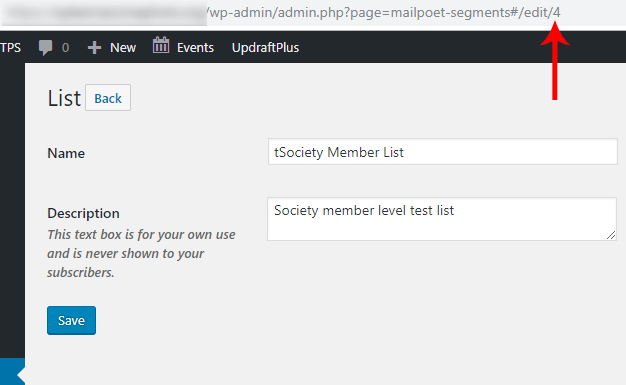This screenshot has height=385, width=626.
Task: Open the UpdraftPlus admin bar menu
Action: click(265, 48)
